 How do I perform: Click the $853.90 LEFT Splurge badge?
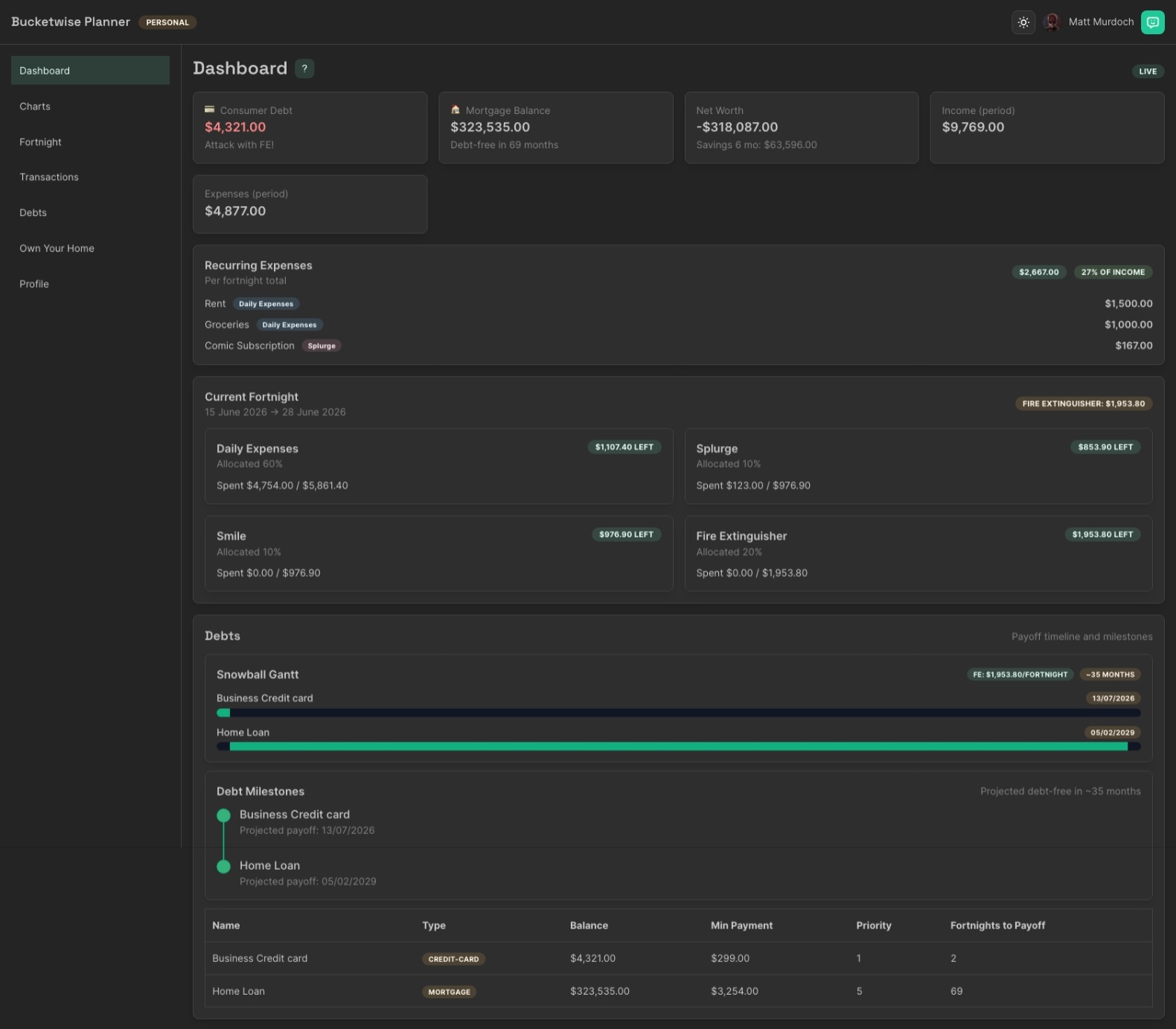pyautogui.click(x=1105, y=447)
